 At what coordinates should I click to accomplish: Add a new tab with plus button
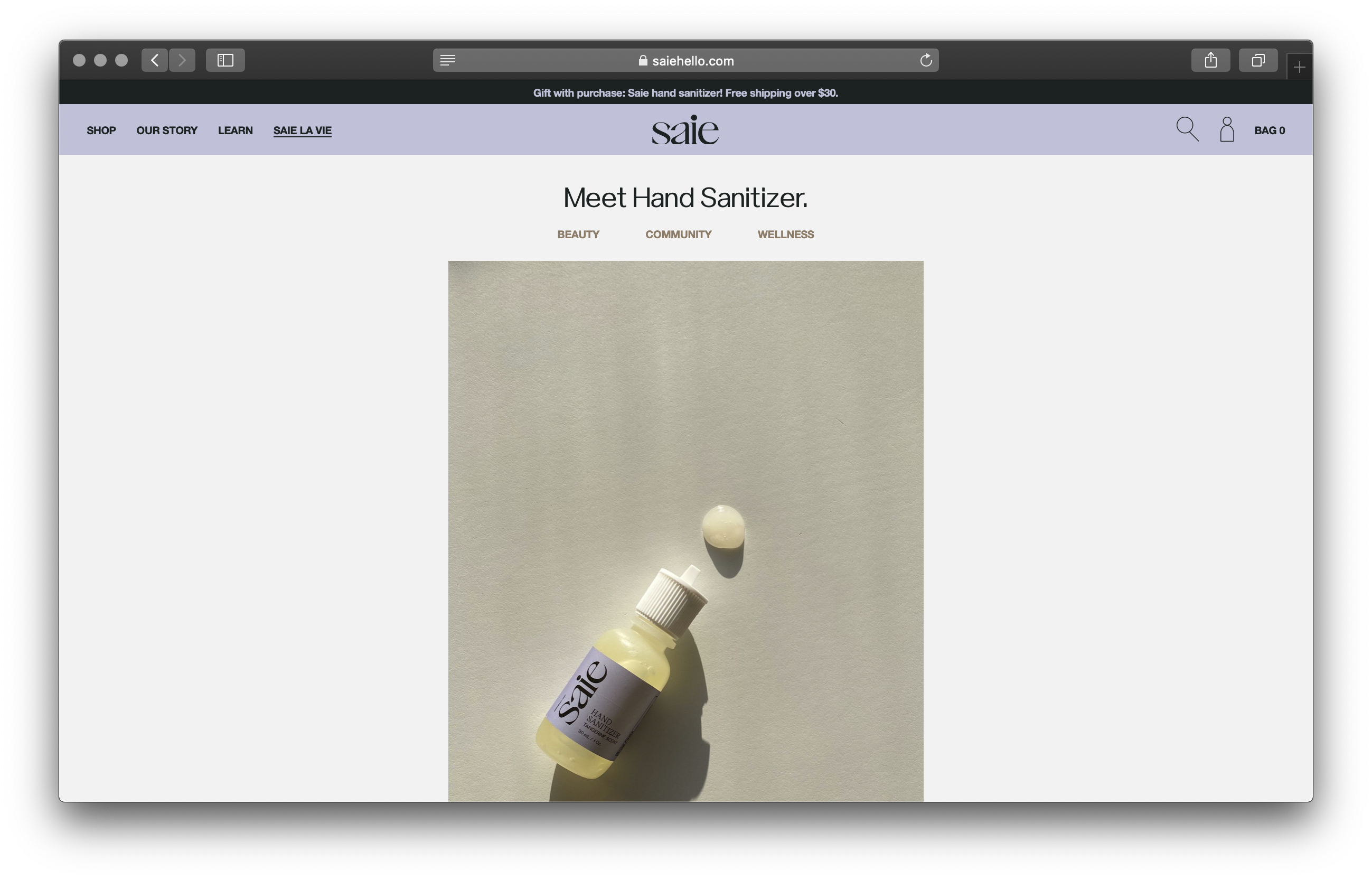[x=1299, y=68]
